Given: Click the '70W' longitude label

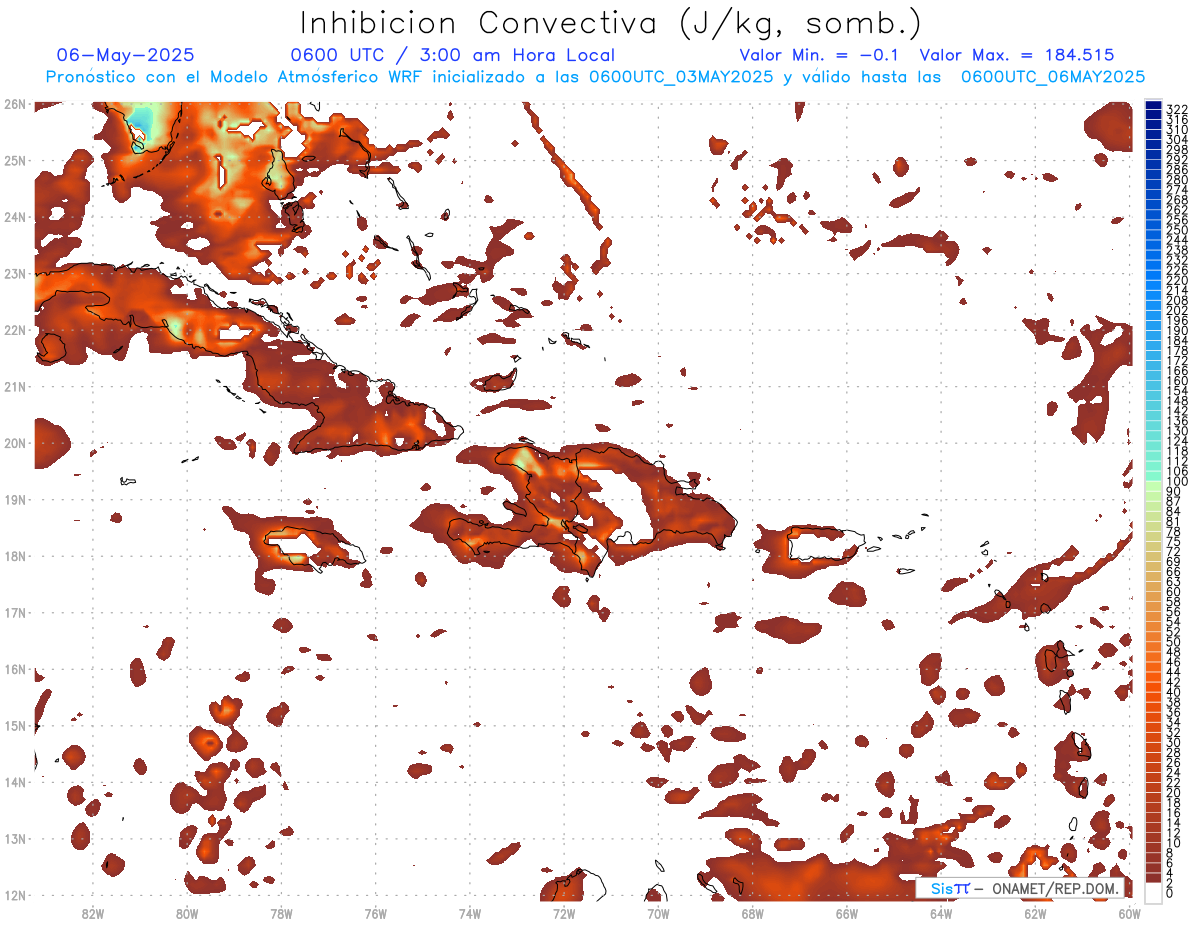Looking at the screenshot, I should tap(658, 913).
